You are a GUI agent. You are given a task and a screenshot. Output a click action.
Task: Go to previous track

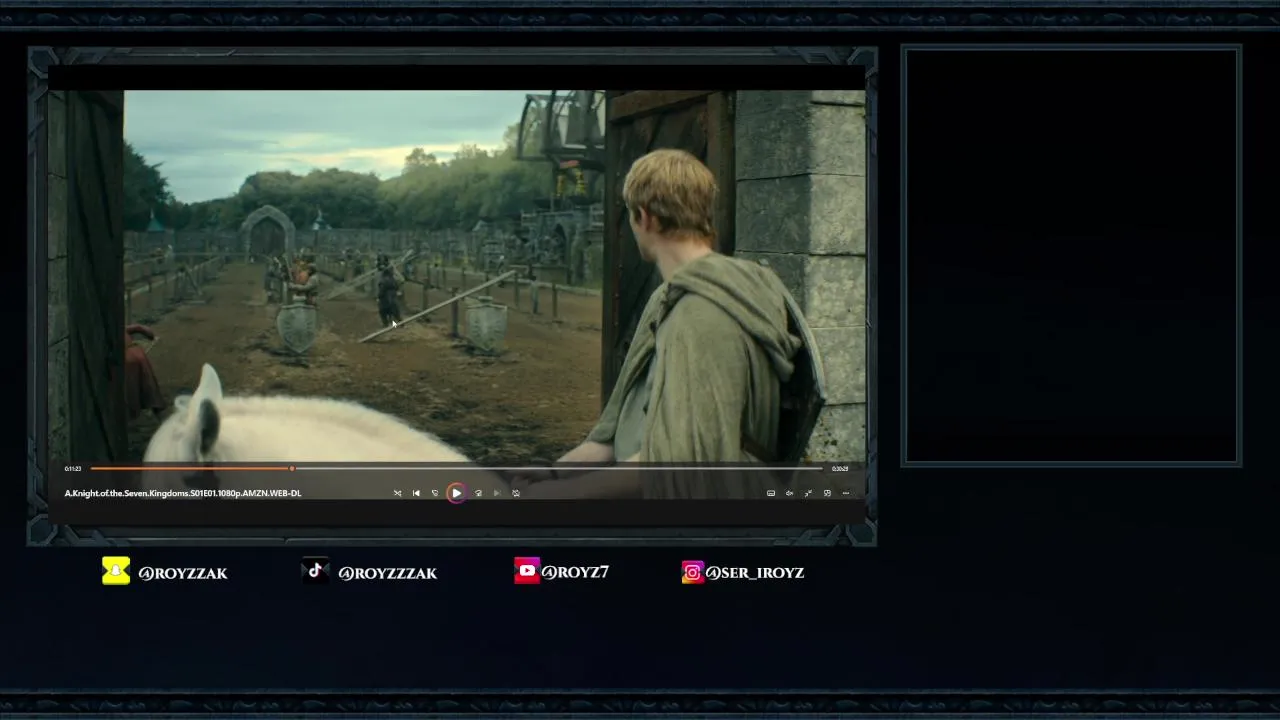point(416,493)
